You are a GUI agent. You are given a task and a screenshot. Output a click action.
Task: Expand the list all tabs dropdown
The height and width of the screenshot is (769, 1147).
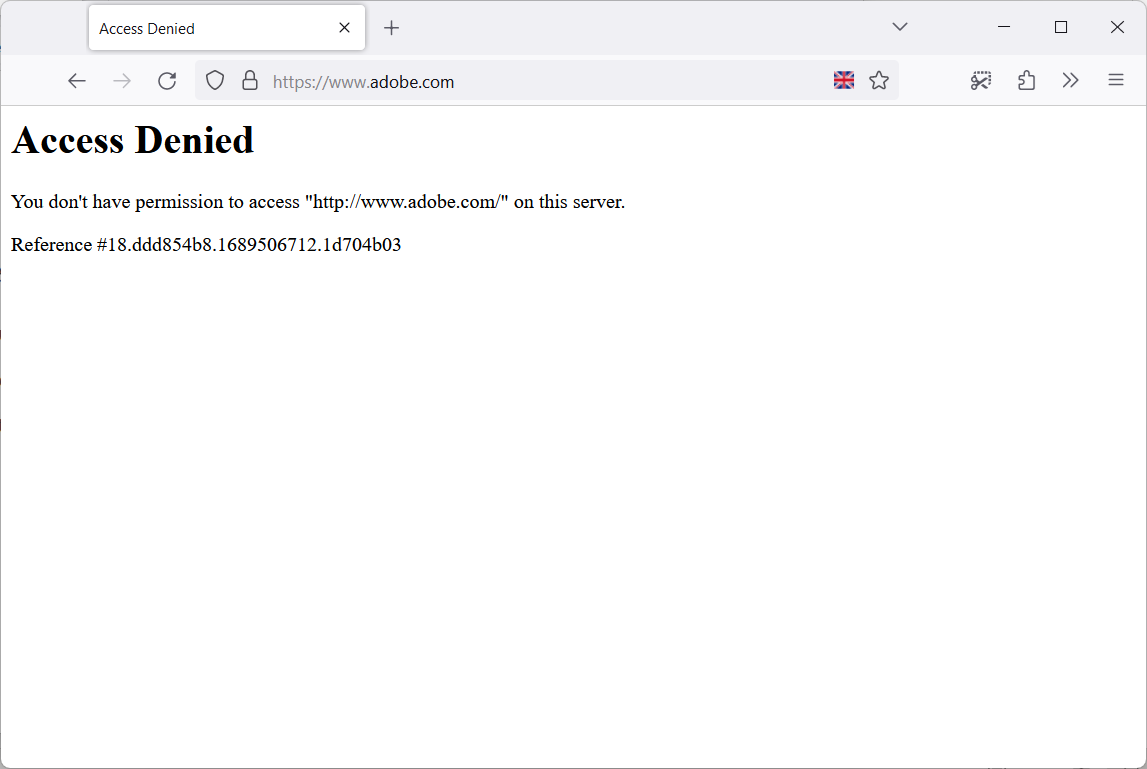click(x=899, y=27)
